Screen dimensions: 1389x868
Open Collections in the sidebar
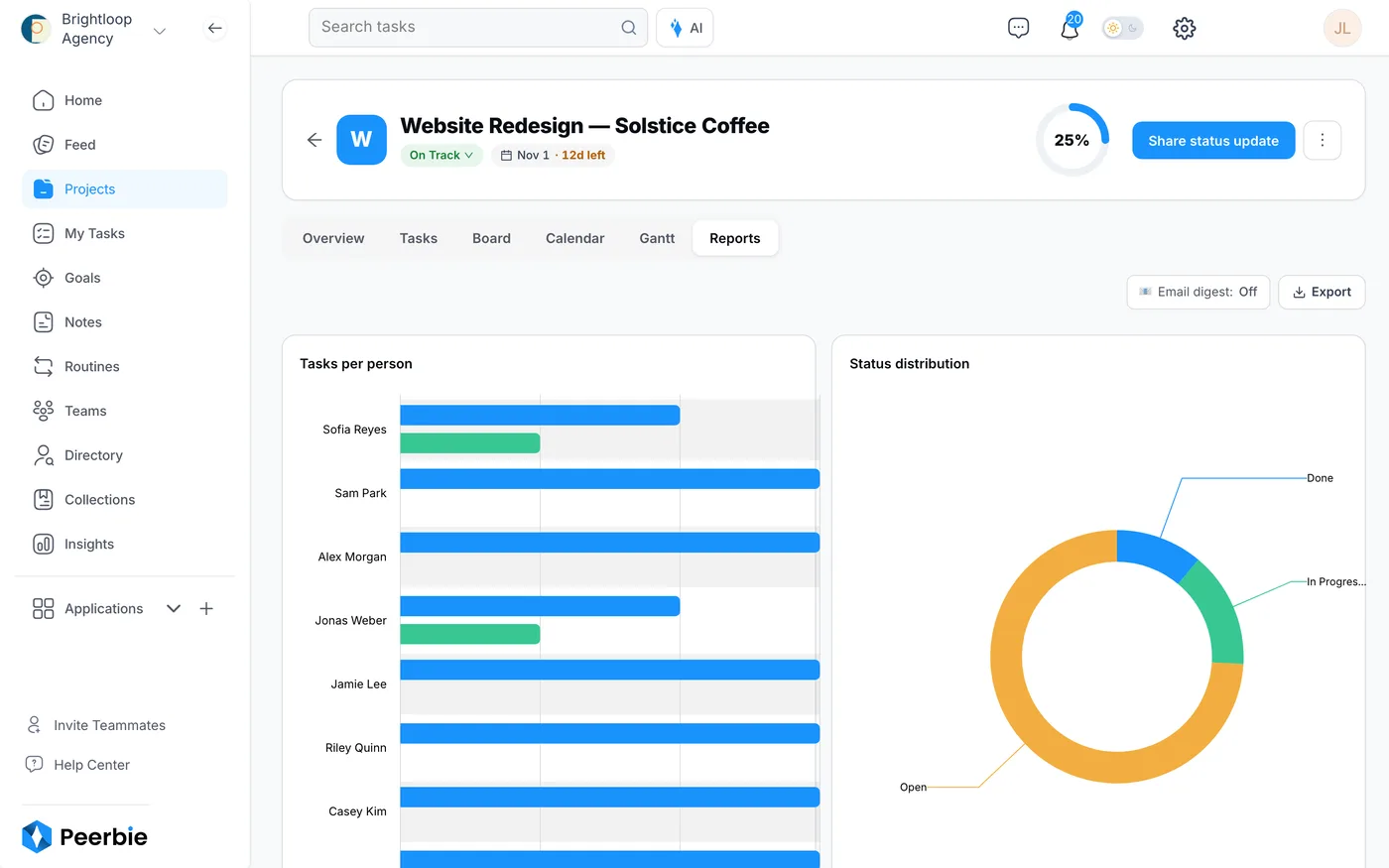click(x=124, y=500)
